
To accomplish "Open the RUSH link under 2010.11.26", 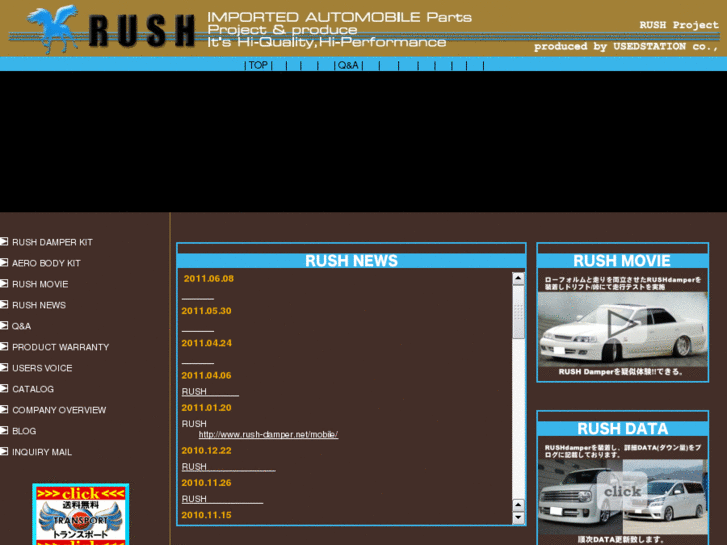I will 222,499.
